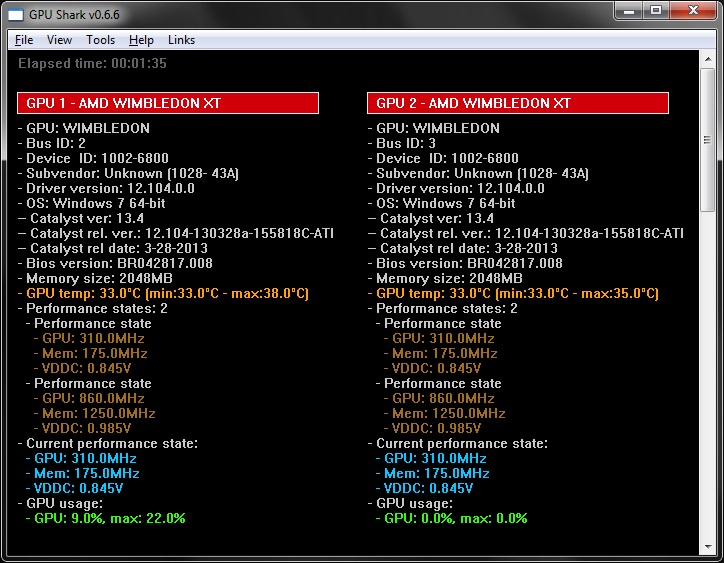Click GPU 2 'OS: Windows 7 64-bit' line
The image size is (724, 563).
(x=441, y=203)
